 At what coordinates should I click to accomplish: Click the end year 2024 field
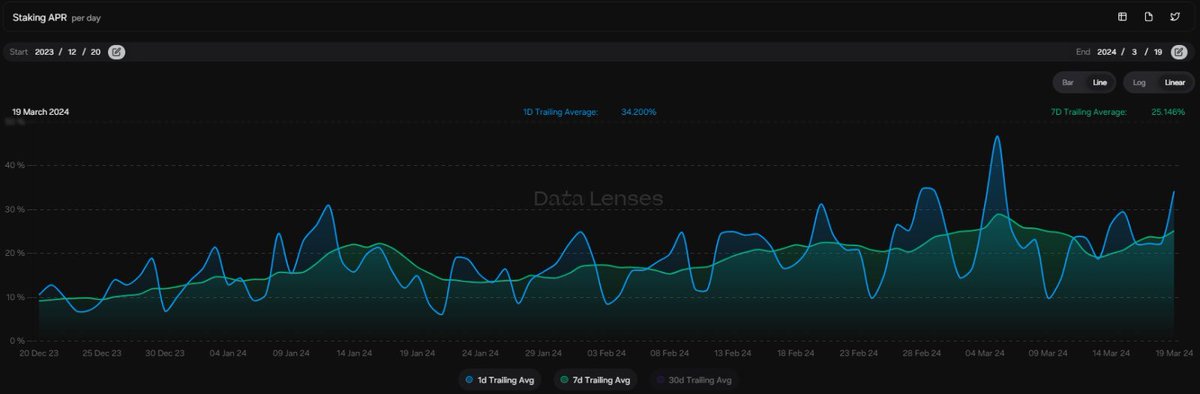[1106, 52]
